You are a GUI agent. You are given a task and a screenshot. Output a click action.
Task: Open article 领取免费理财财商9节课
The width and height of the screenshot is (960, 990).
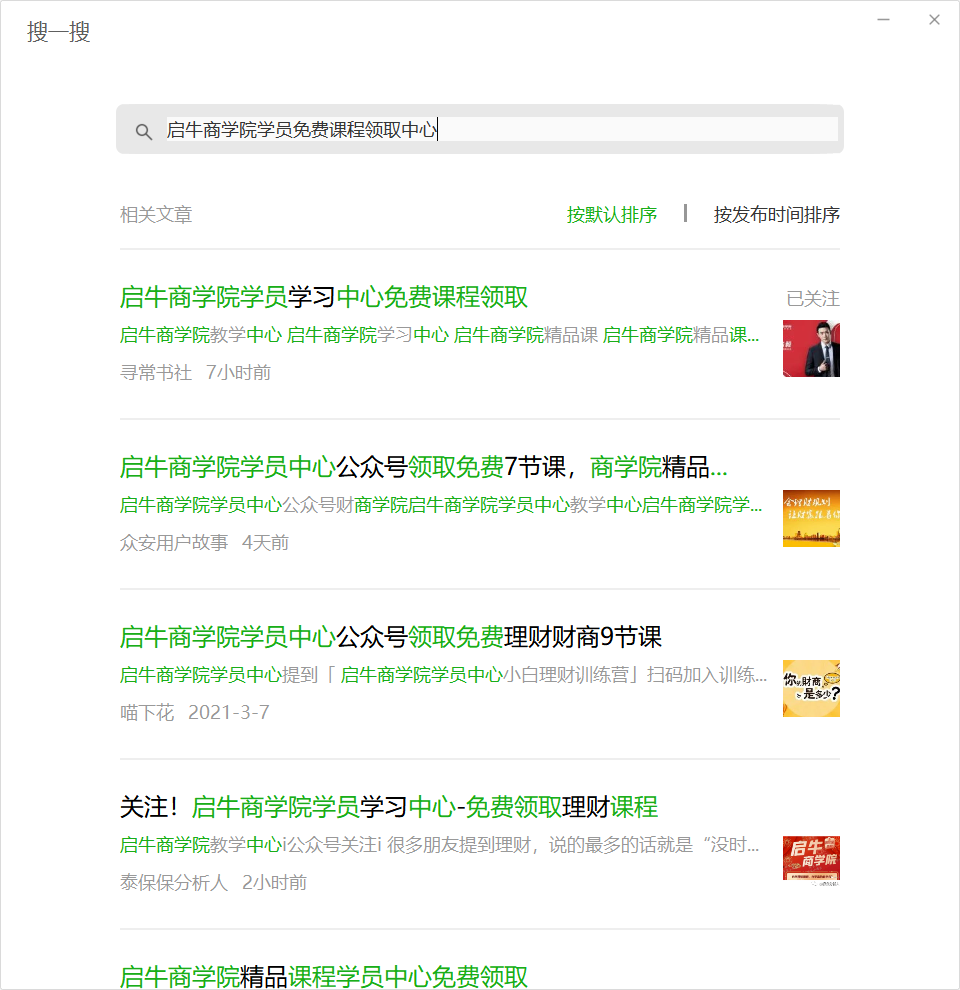pos(390,637)
